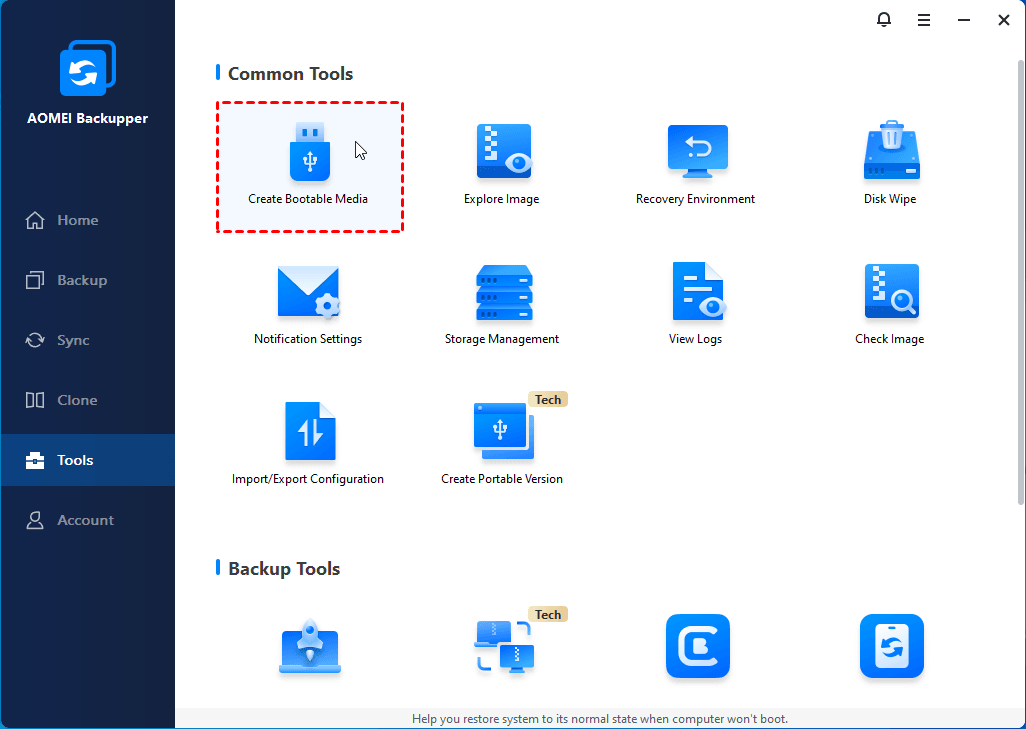Click the notification bell icon
This screenshot has height=729, width=1026.
click(x=883, y=20)
